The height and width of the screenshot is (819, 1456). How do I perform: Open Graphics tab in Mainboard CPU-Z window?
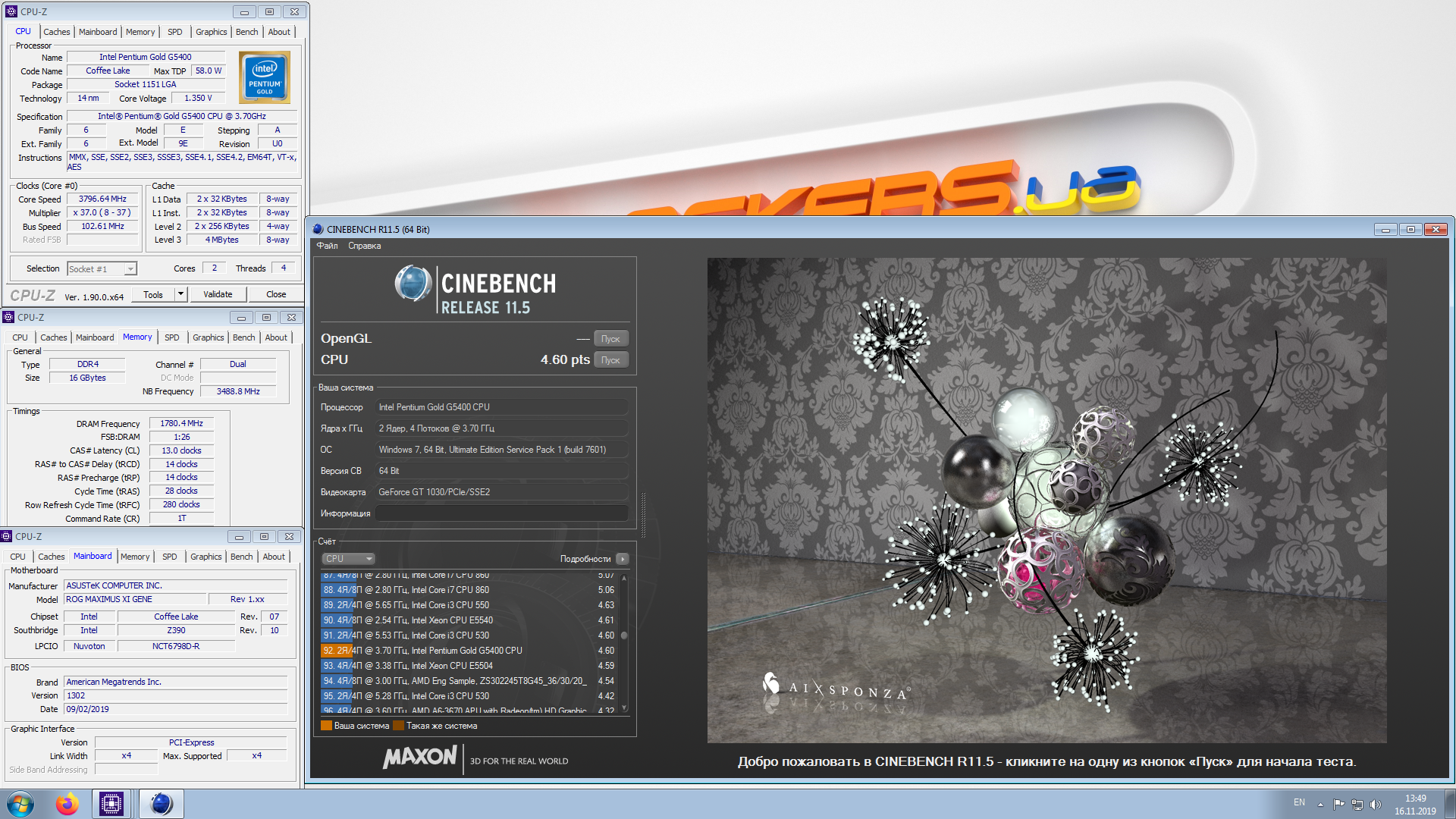coord(206,557)
